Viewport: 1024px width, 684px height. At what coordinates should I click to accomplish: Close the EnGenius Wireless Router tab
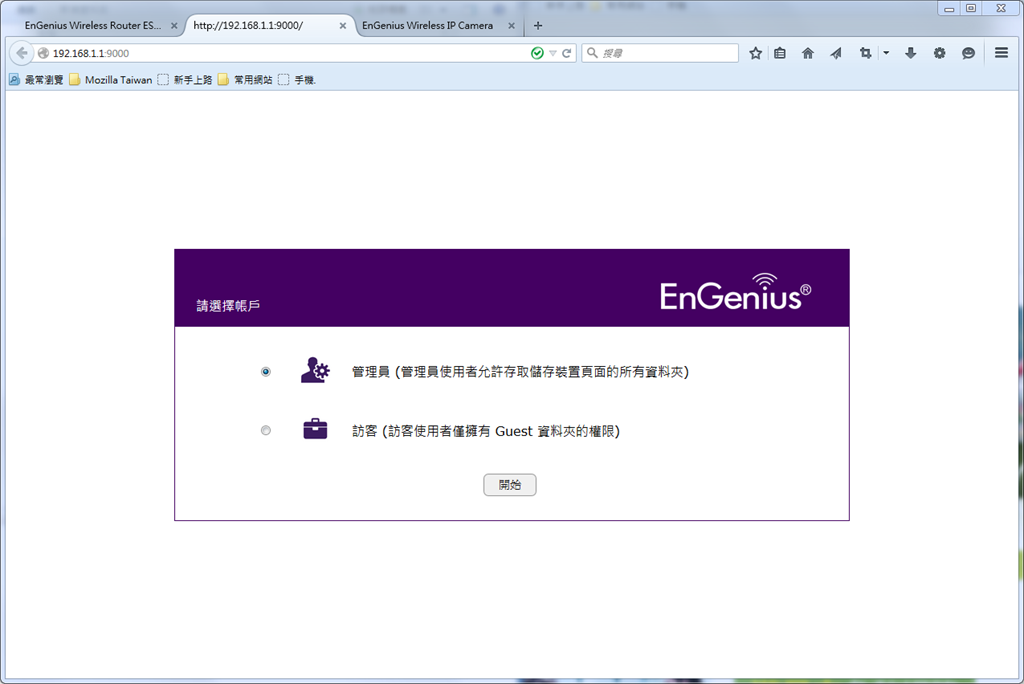pos(174,26)
